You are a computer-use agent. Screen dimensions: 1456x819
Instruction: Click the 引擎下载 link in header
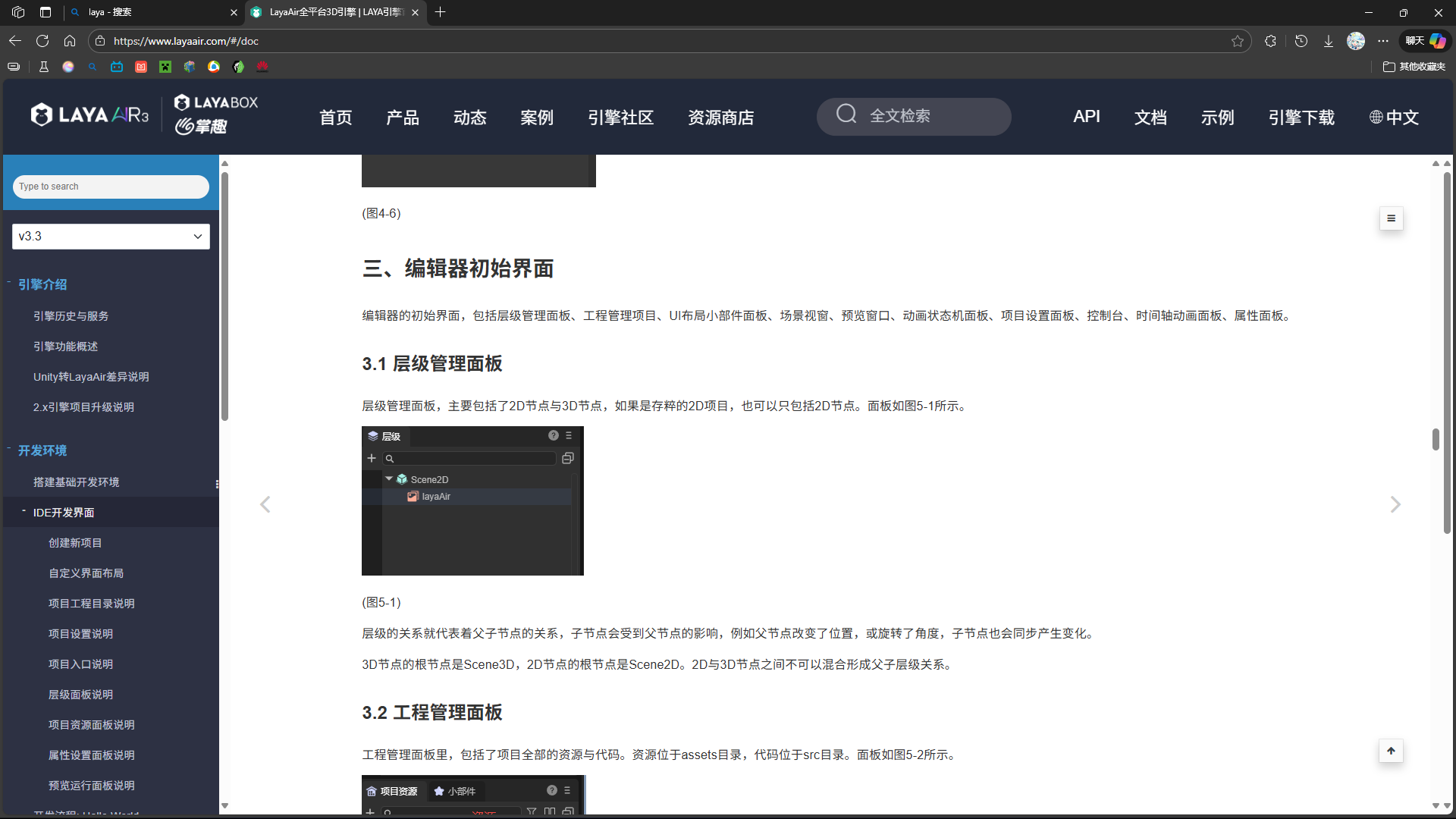pyautogui.click(x=1301, y=118)
